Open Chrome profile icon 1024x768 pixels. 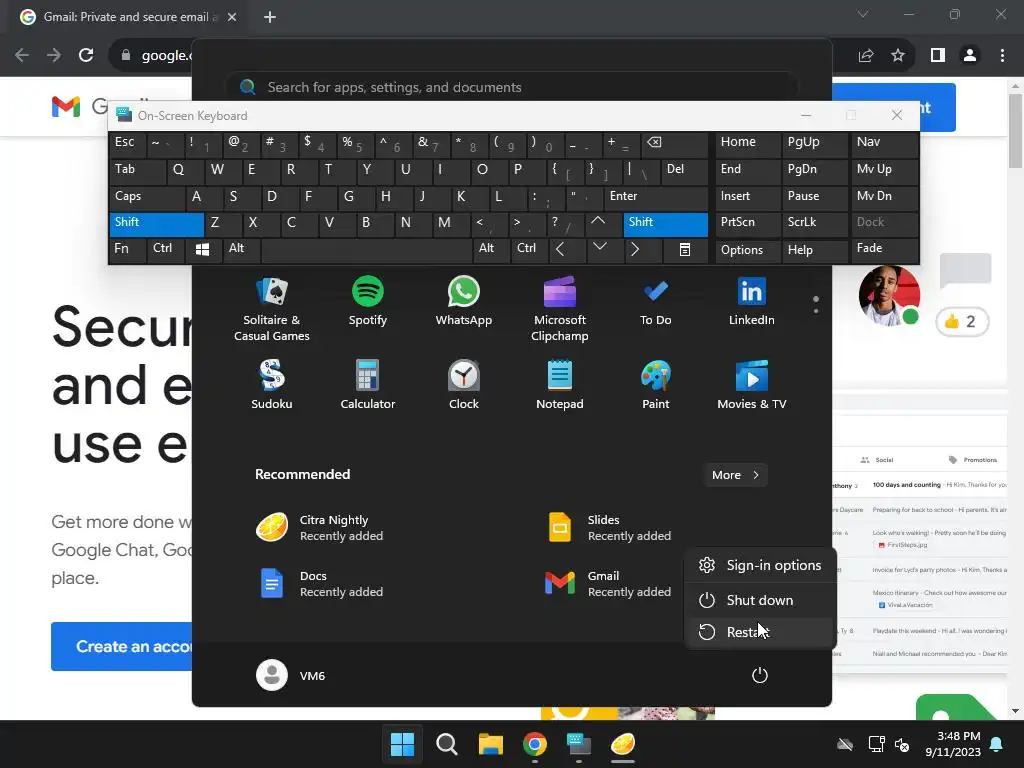point(970,56)
